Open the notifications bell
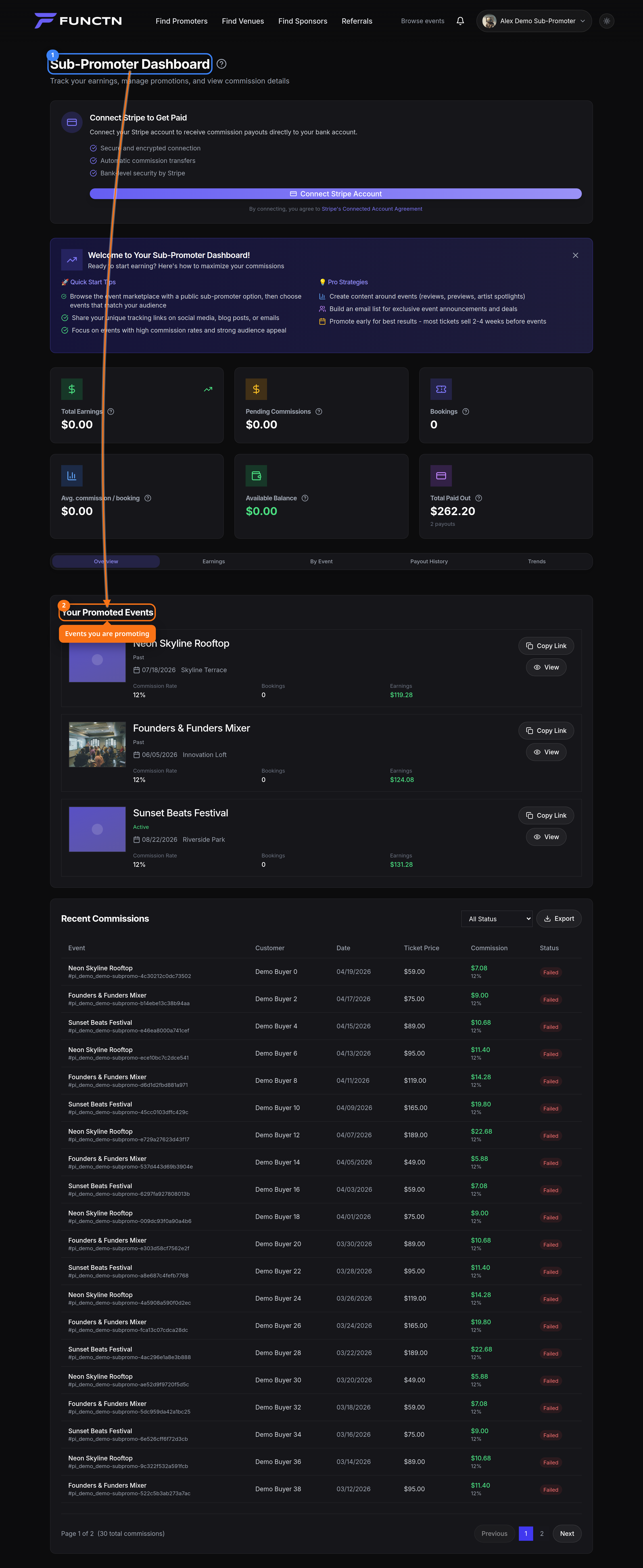 point(460,21)
